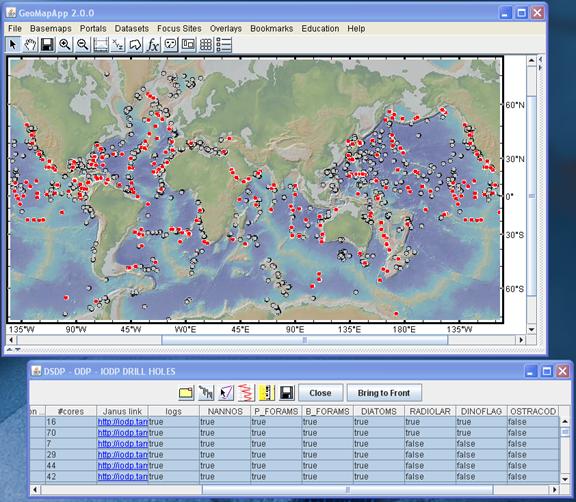Open the File menu
This screenshot has width=576, height=502.
pyautogui.click(x=15, y=29)
